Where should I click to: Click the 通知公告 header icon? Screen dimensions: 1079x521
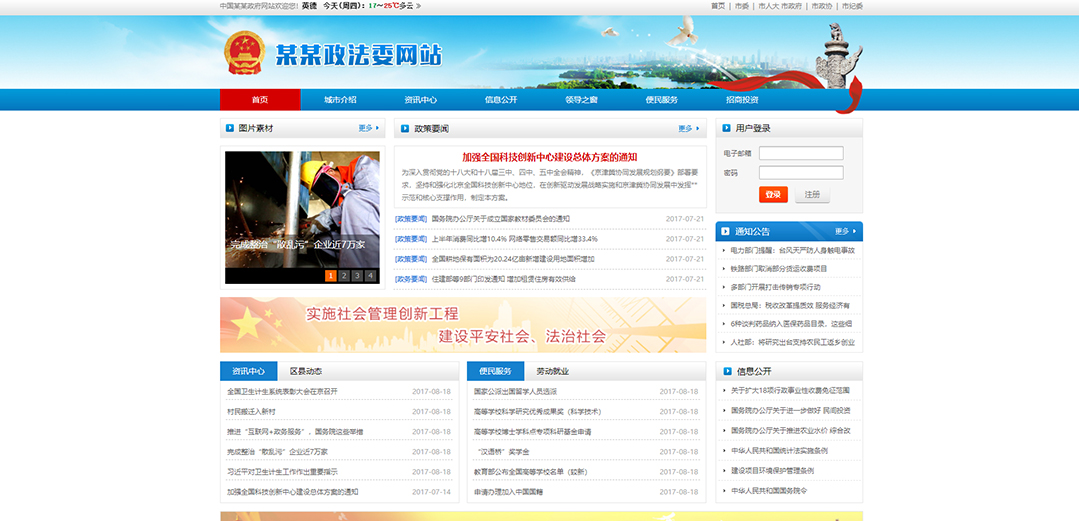(726, 231)
